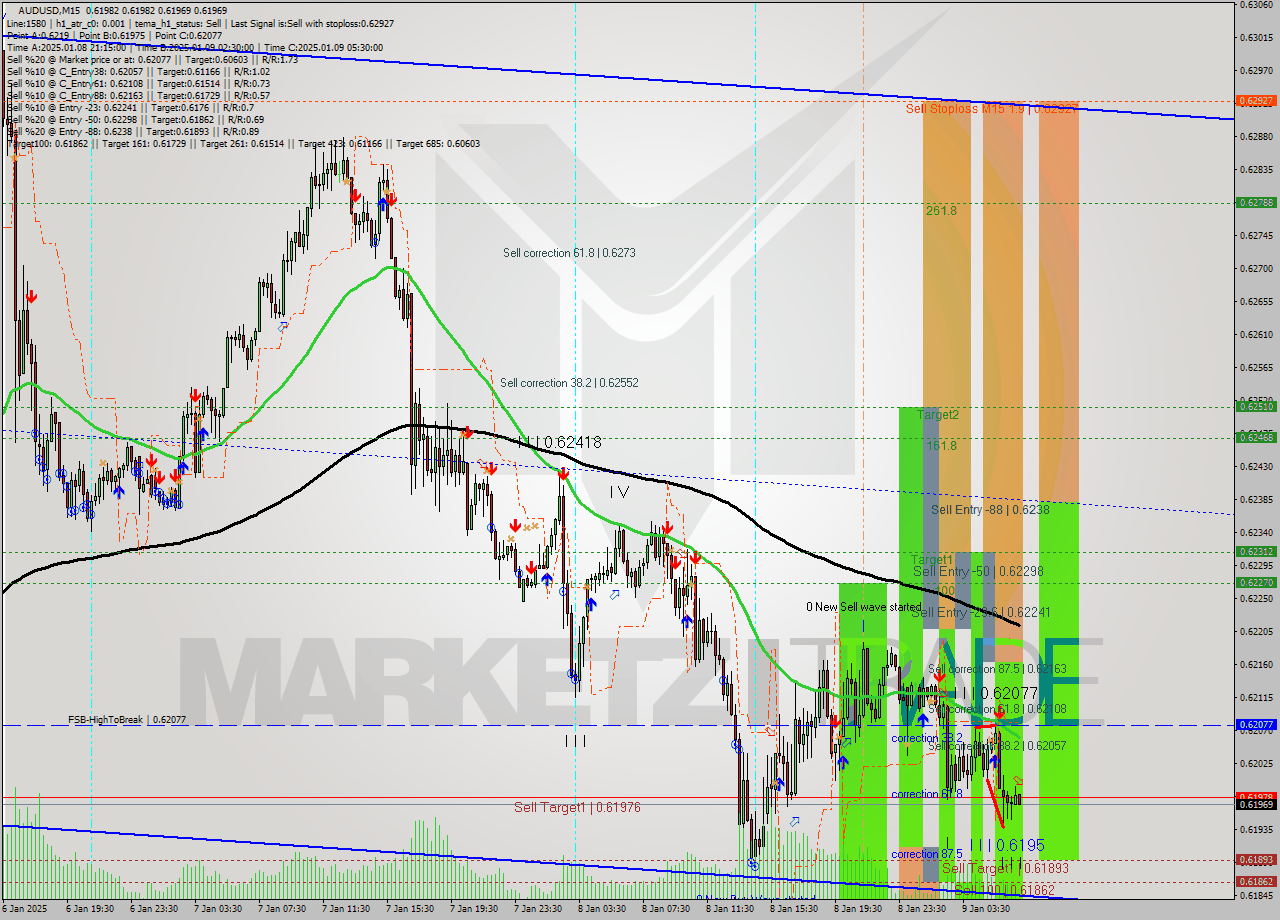Click 'Sell Target | 0.61893' label
Image resolution: width=1280 pixels, height=920 pixels.
point(1005,869)
